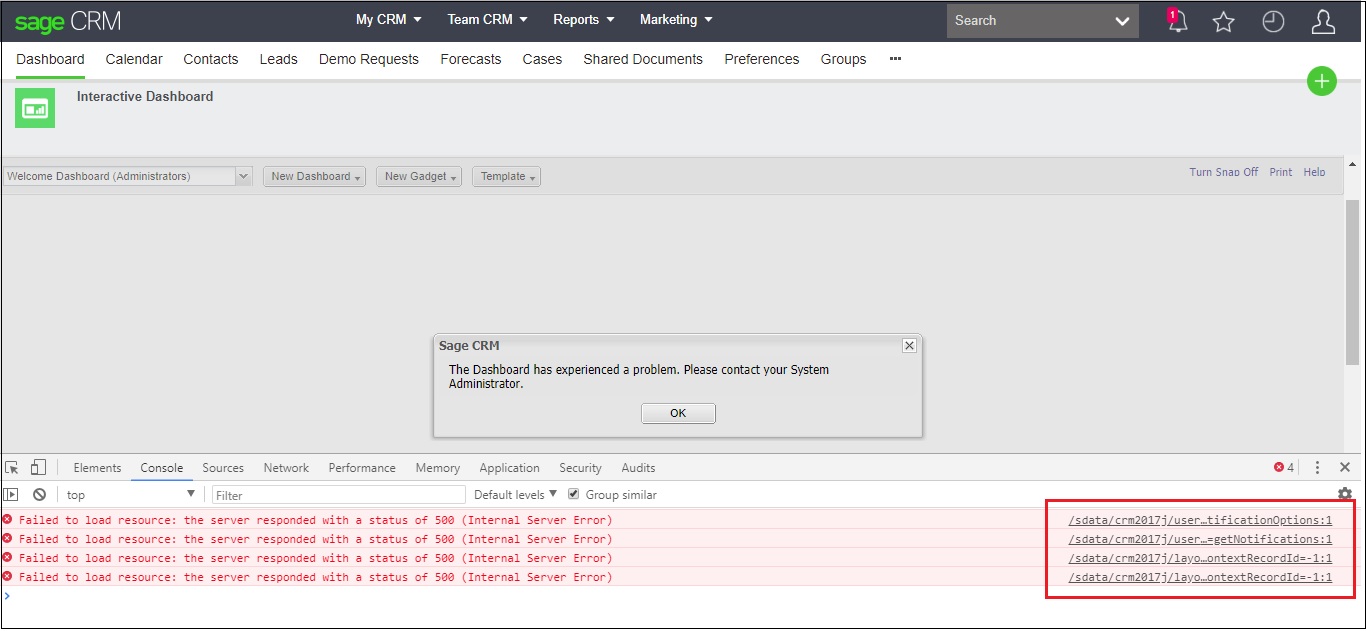This screenshot has width=1366, height=631.
Task: Open the New Dashboard dropdown
Action: click(x=314, y=176)
